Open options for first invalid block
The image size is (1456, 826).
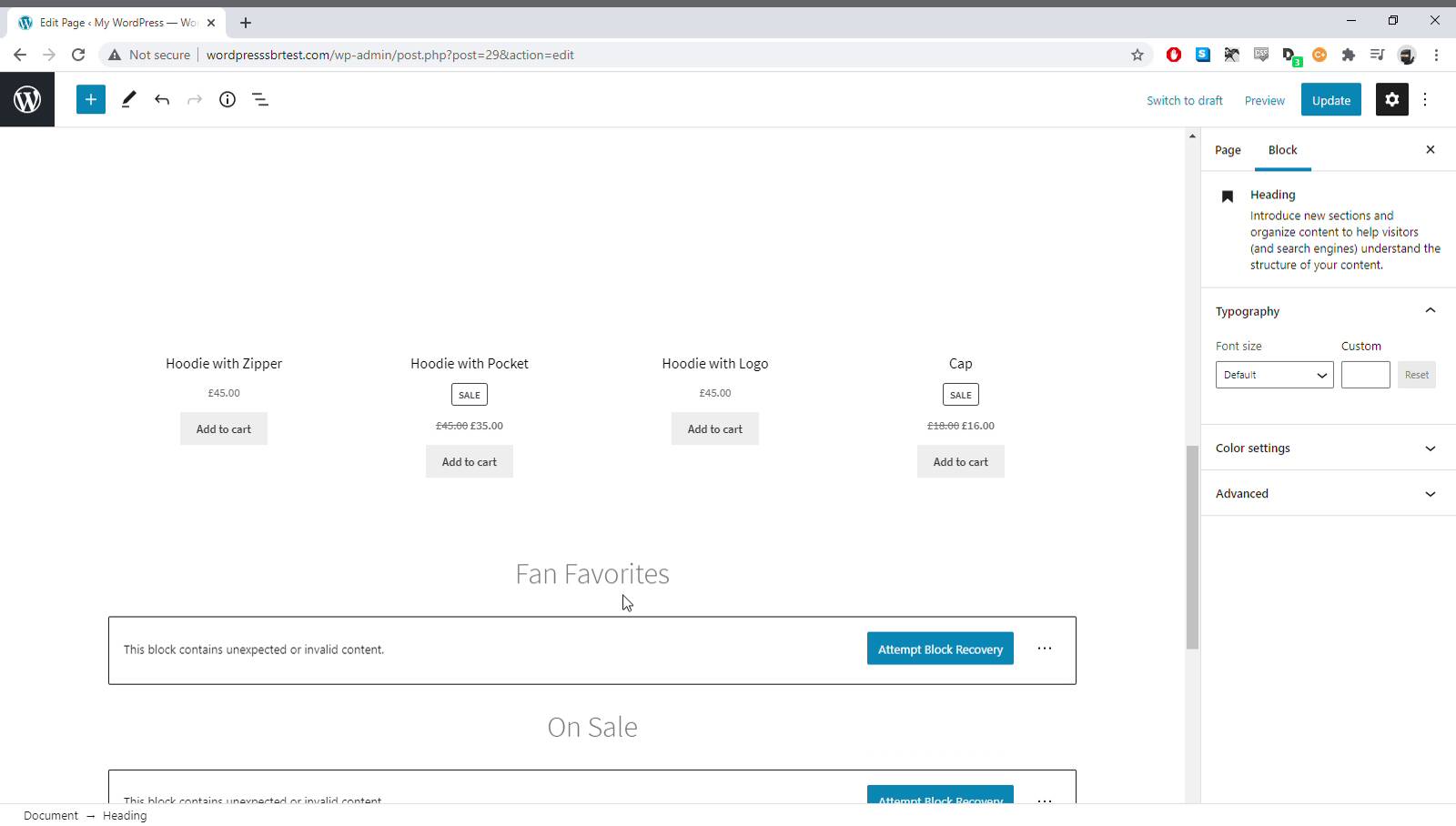(1045, 649)
